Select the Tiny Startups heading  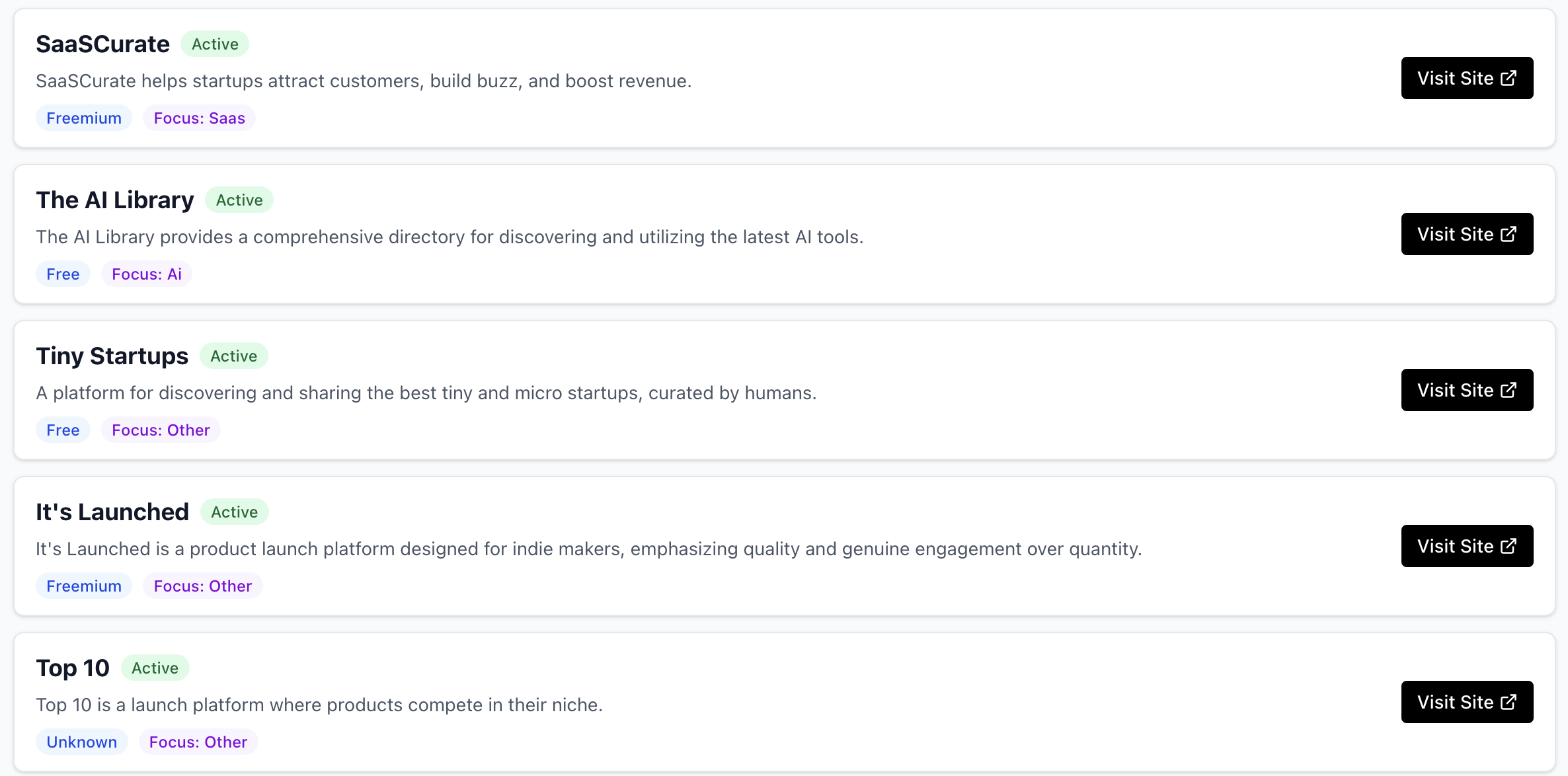click(x=112, y=356)
